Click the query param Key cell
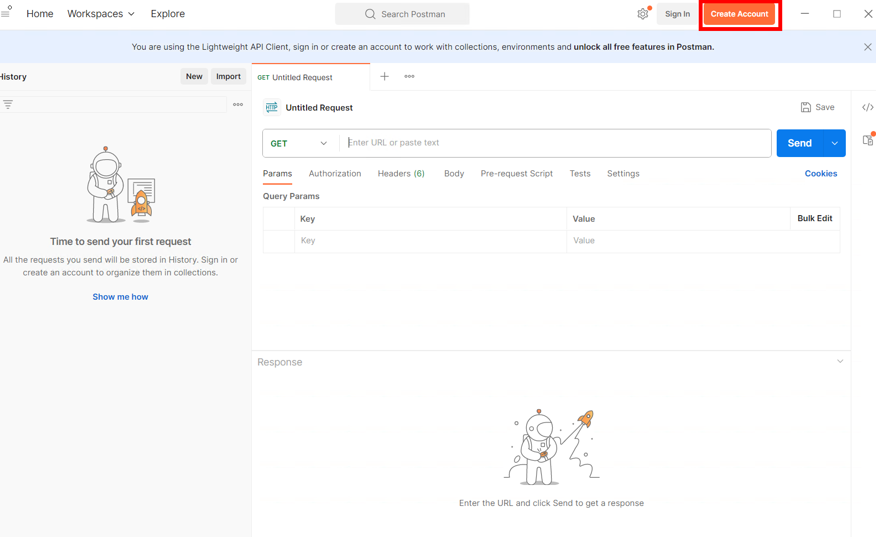Viewport: 876px width, 537px height. pyautogui.click(x=430, y=241)
